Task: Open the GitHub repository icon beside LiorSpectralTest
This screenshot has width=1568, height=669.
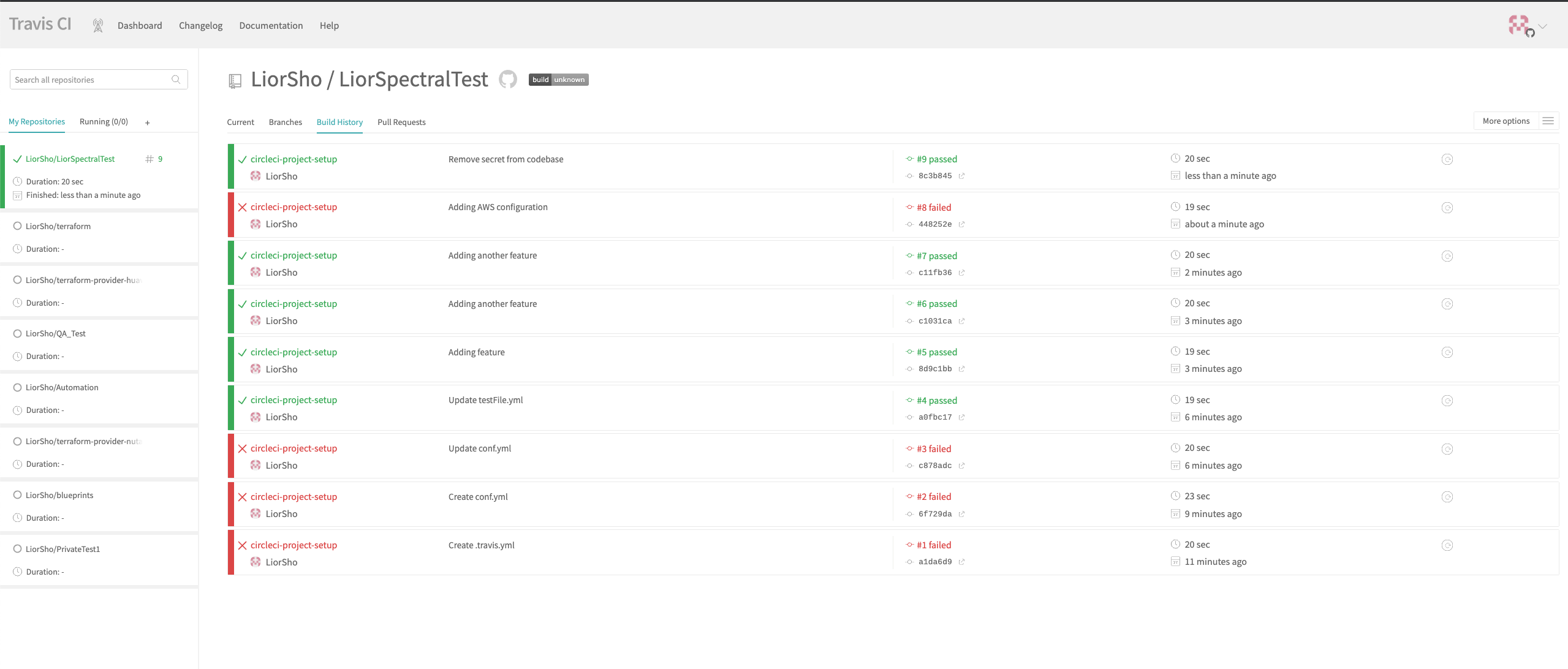Action: 508,80
